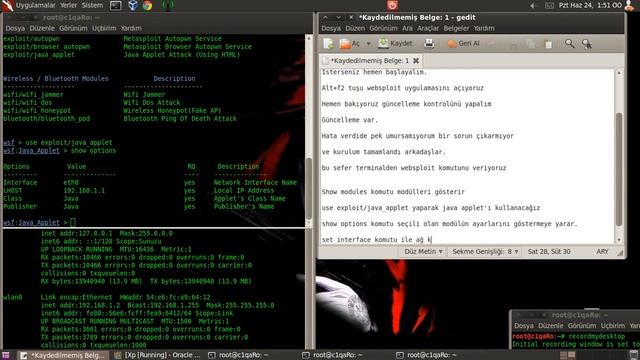The width and height of the screenshot is (640, 360).
Task: Close the Kaydedilmemiş Belge: 1 tab
Action: coord(416,60)
